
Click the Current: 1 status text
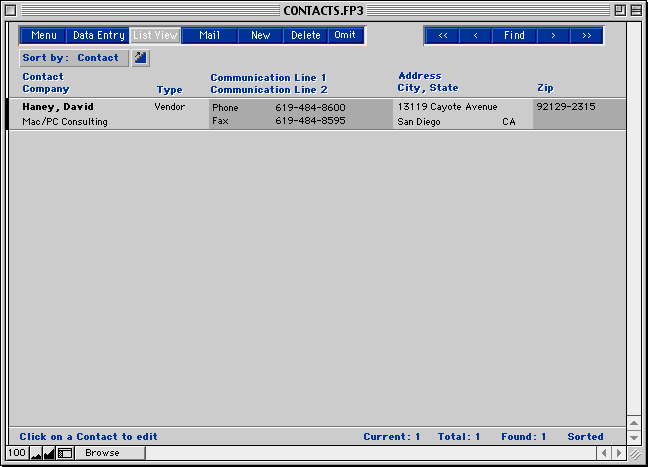[x=392, y=437]
